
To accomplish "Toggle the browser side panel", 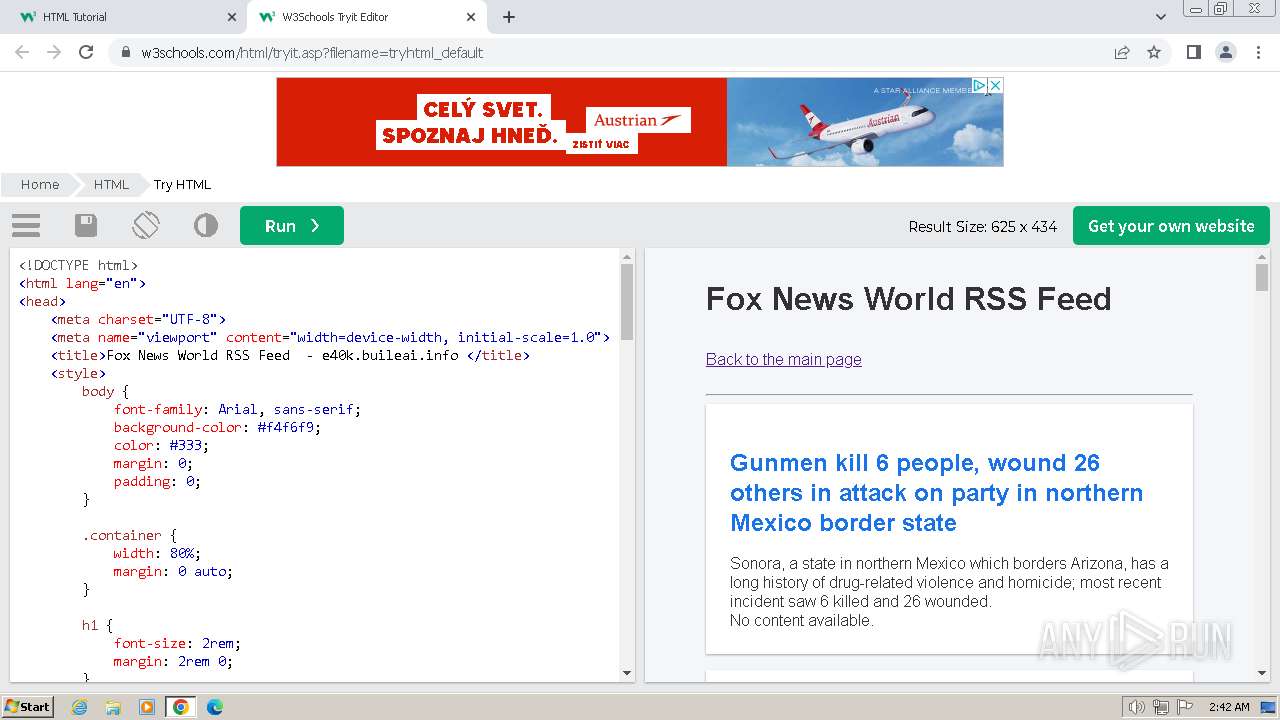I will pyautogui.click(x=1193, y=52).
